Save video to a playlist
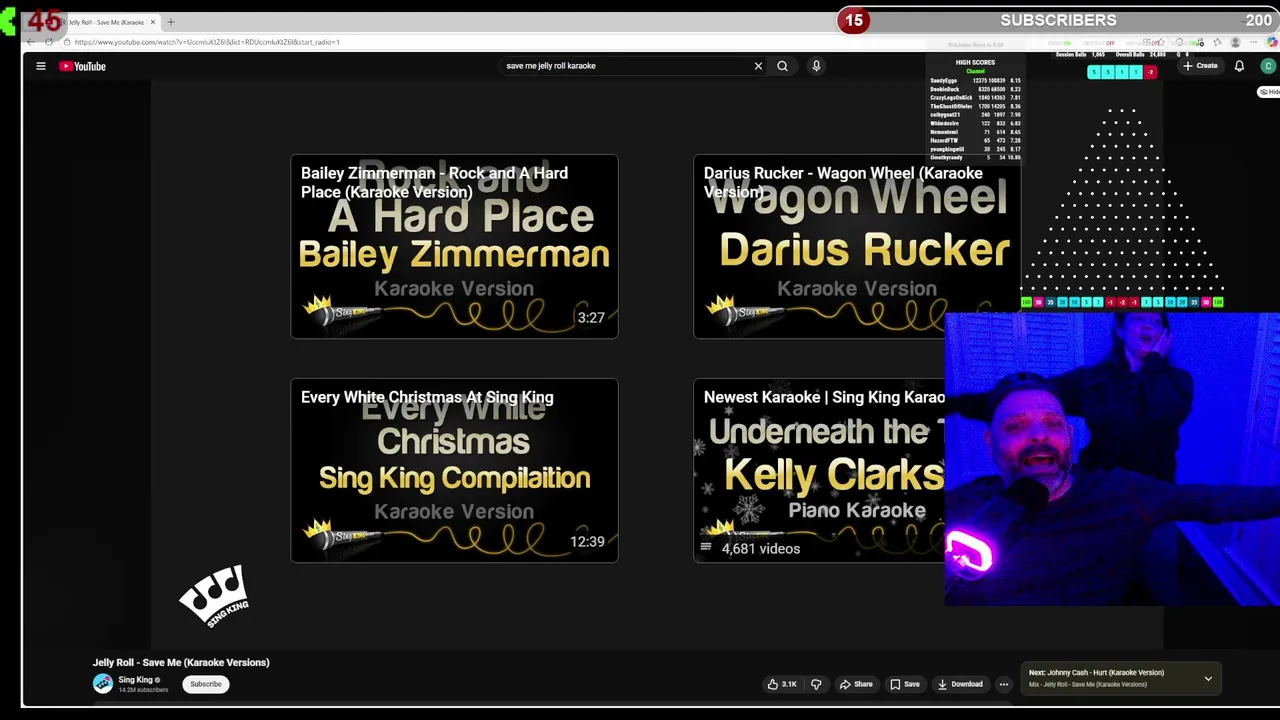 [905, 684]
